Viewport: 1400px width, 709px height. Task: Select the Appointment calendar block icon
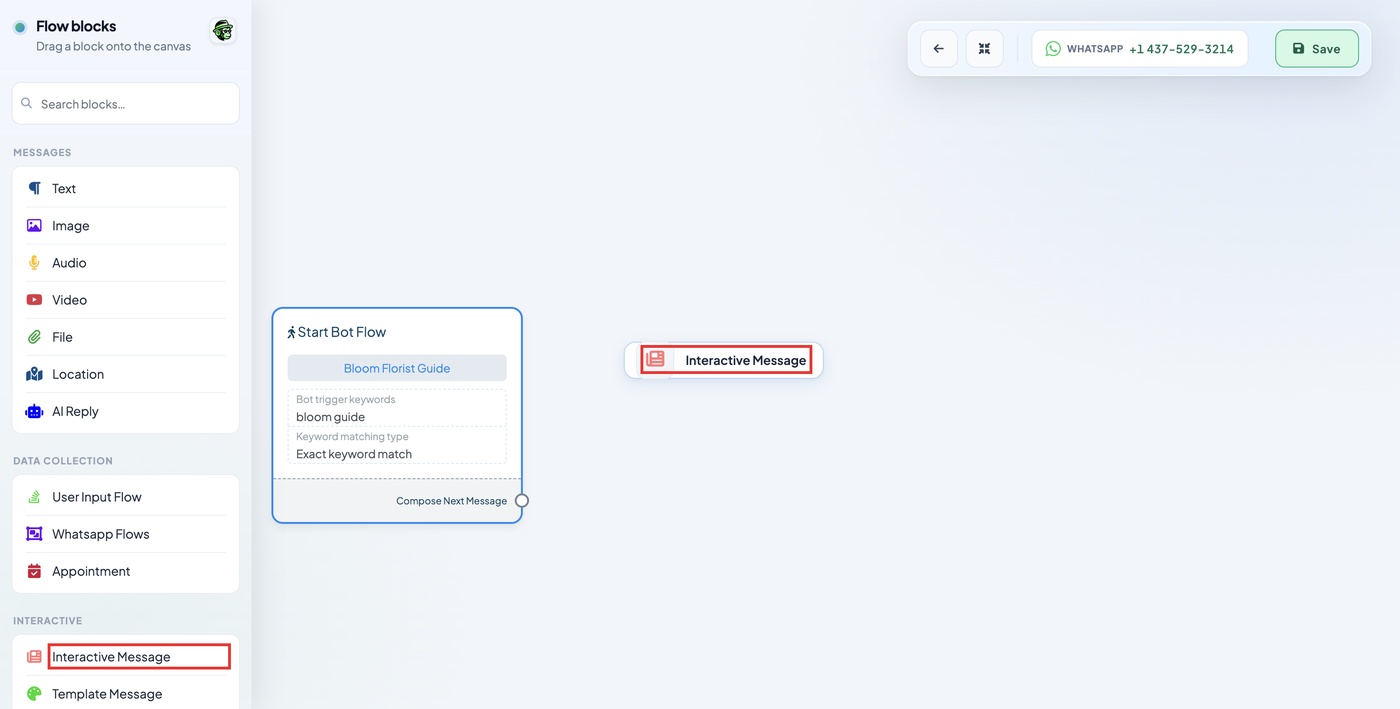pos(34,571)
